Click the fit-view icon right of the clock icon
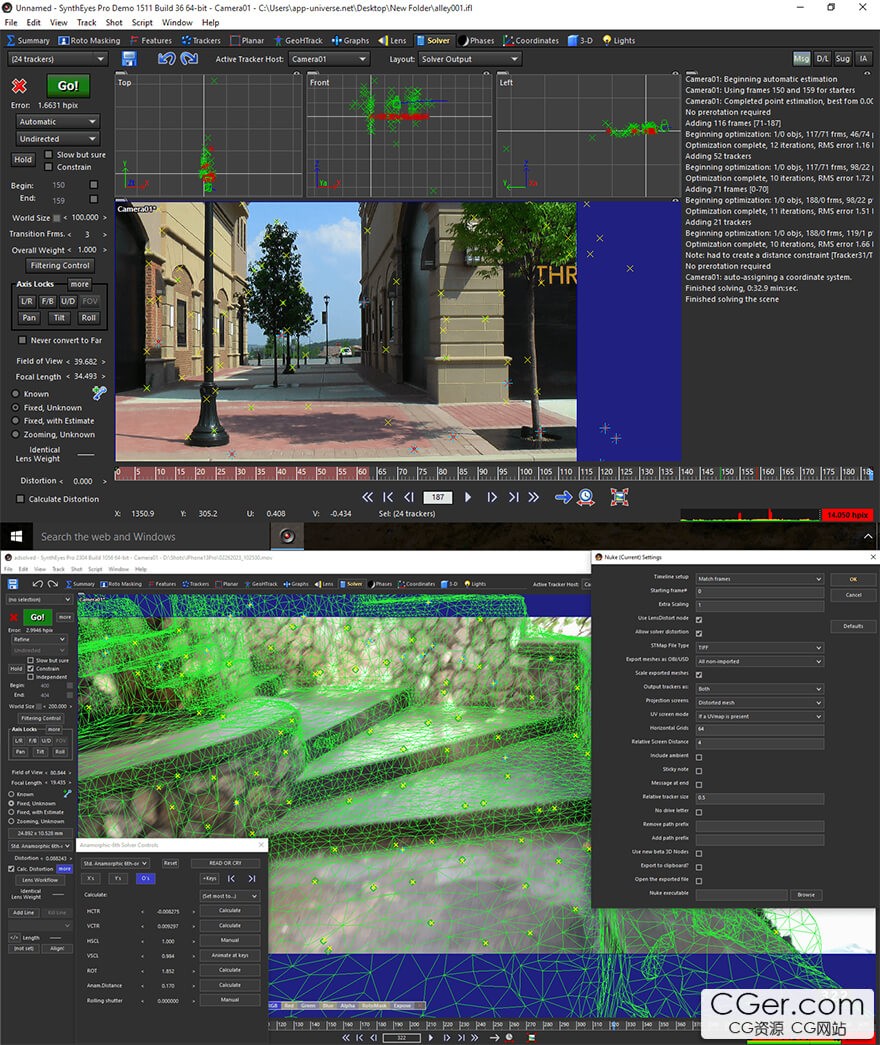This screenshot has height=1045, width=880. tap(619, 497)
